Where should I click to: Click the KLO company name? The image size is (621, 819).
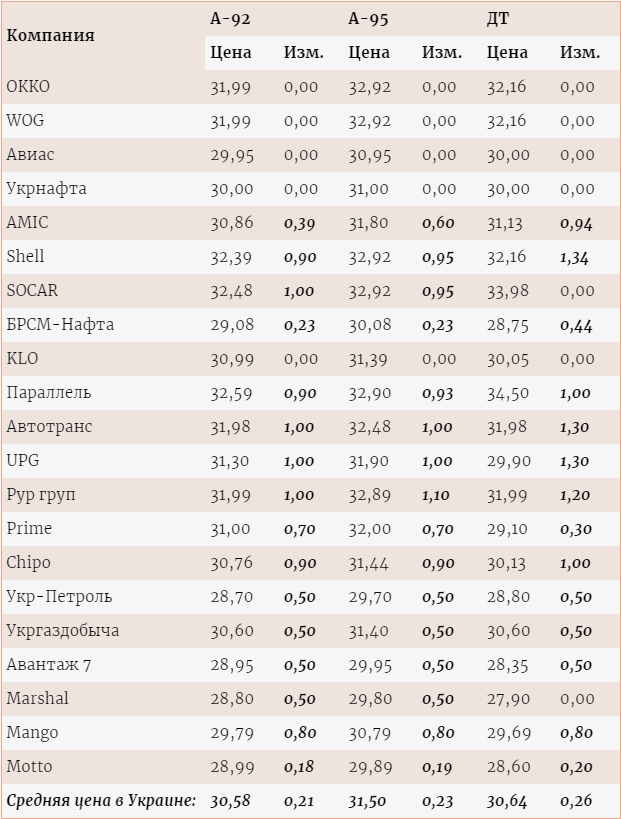[22, 359]
